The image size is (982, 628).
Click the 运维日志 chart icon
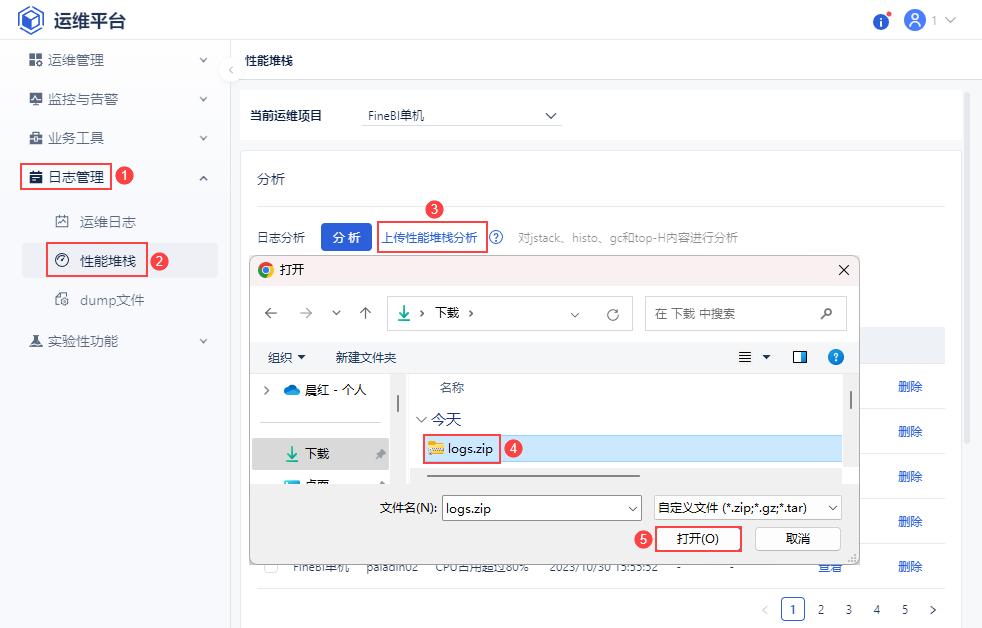click(62, 221)
